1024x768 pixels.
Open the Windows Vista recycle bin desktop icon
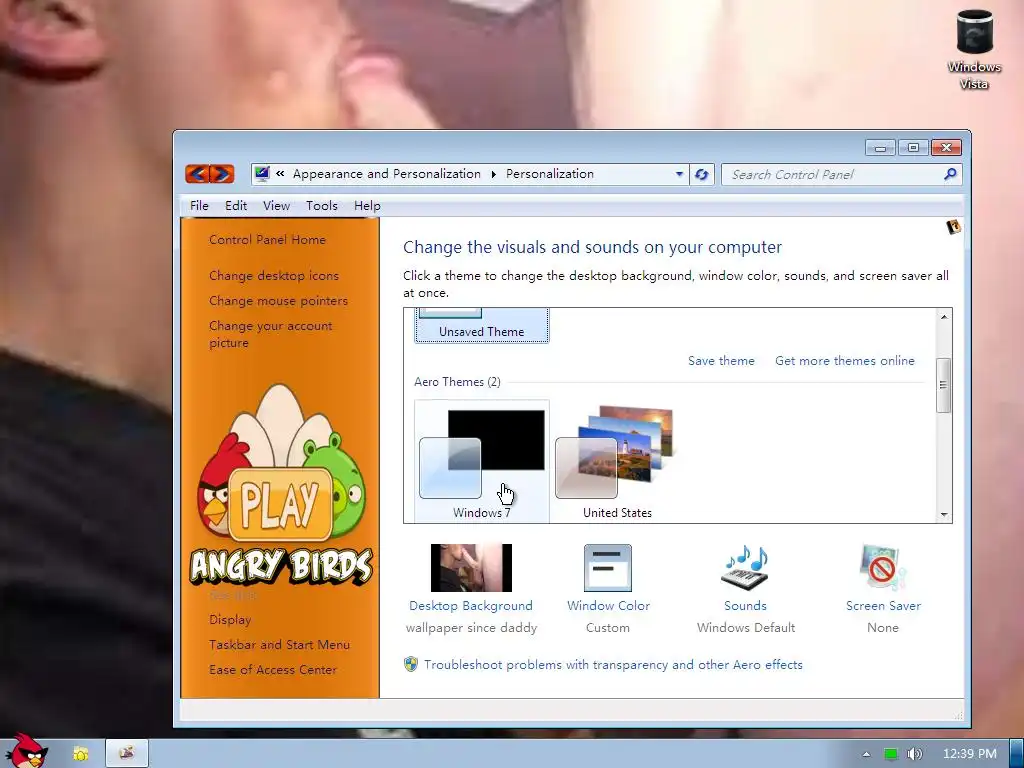pyautogui.click(x=974, y=50)
